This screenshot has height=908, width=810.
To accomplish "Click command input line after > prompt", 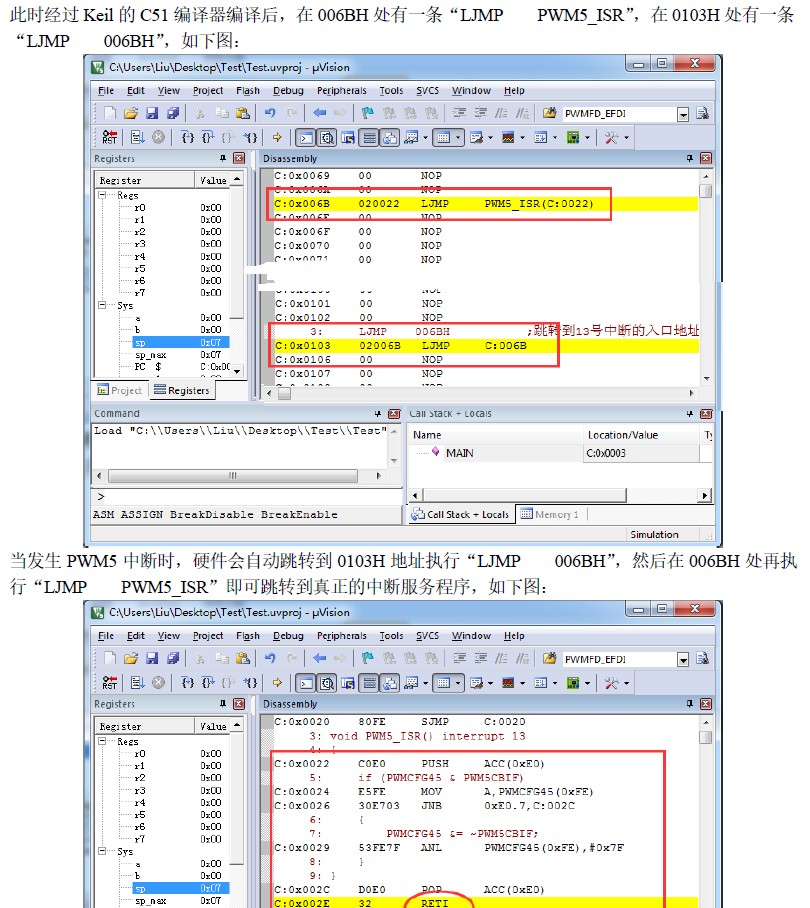I will (x=251, y=497).
